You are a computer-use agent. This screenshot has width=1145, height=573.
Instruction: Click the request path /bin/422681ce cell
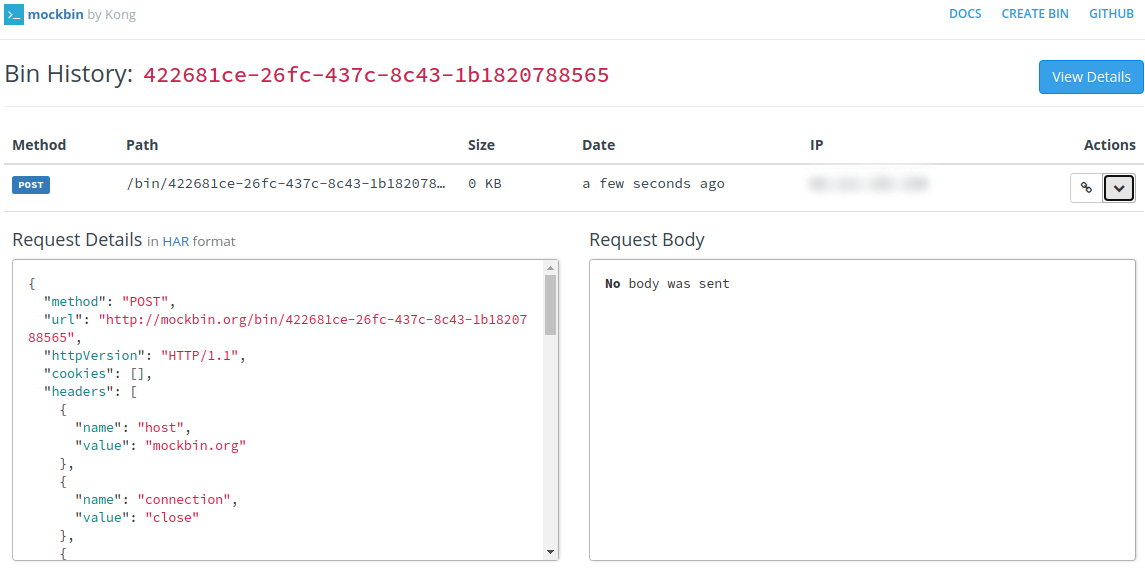(x=286, y=184)
